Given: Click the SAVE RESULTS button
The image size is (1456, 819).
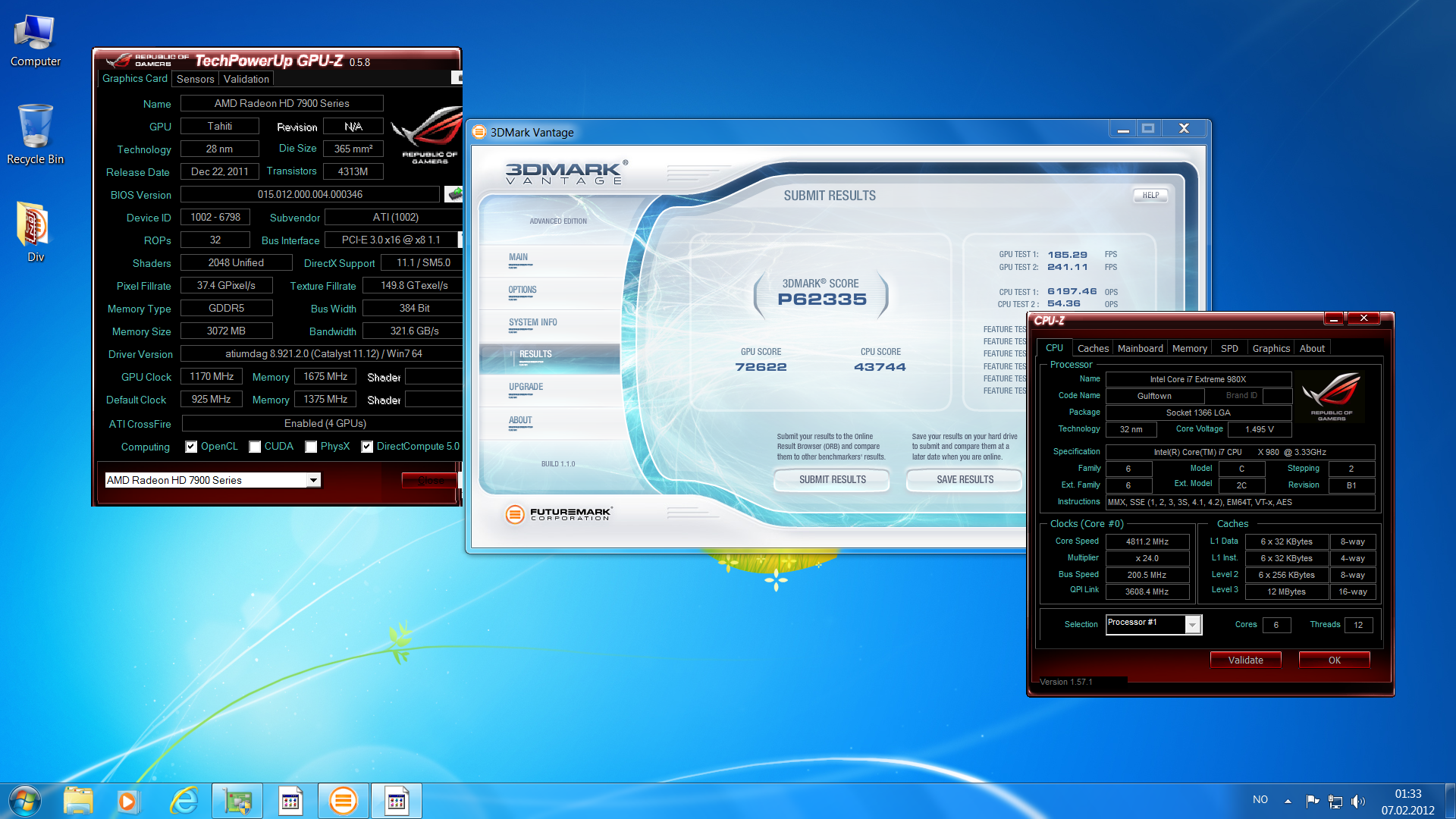Looking at the screenshot, I should coord(965,479).
